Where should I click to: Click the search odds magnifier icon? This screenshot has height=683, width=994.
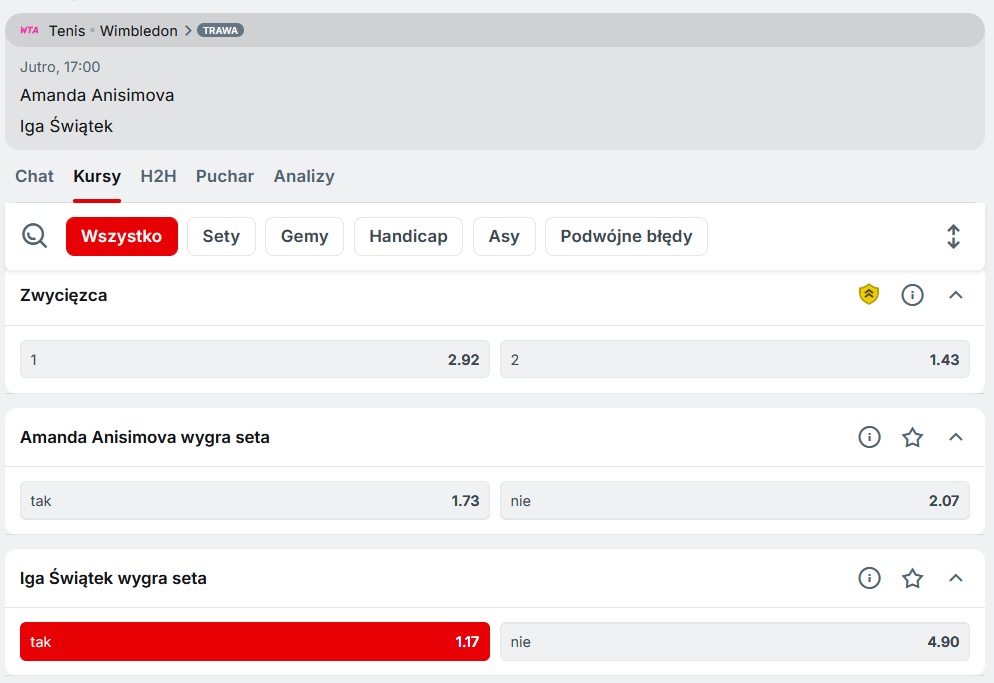(x=35, y=236)
